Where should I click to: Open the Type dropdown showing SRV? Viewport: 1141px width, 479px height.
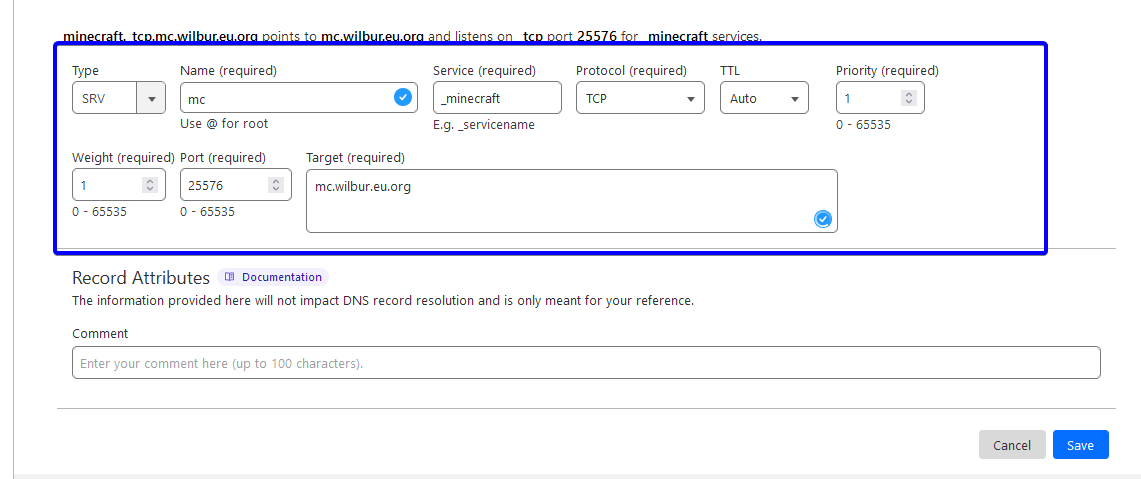point(118,98)
